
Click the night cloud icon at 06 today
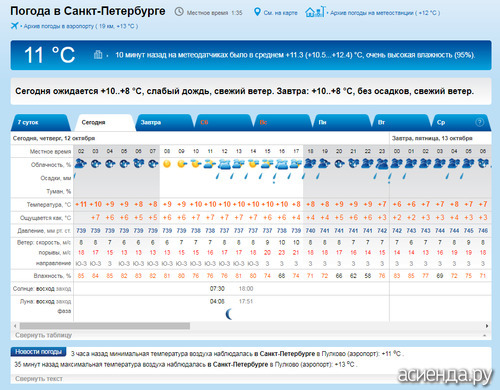[x=139, y=163]
